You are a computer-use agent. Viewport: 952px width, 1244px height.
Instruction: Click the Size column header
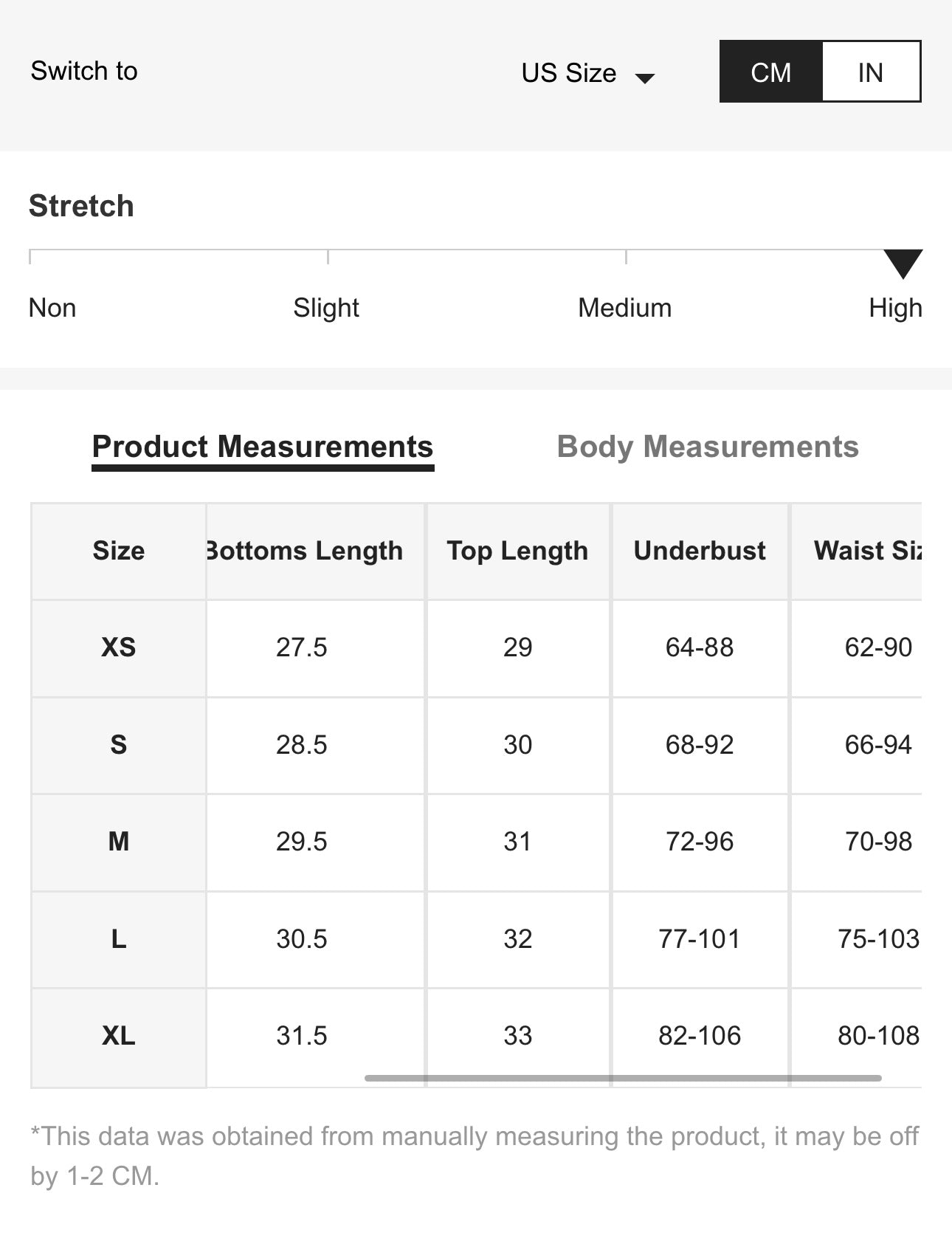point(118,551)
